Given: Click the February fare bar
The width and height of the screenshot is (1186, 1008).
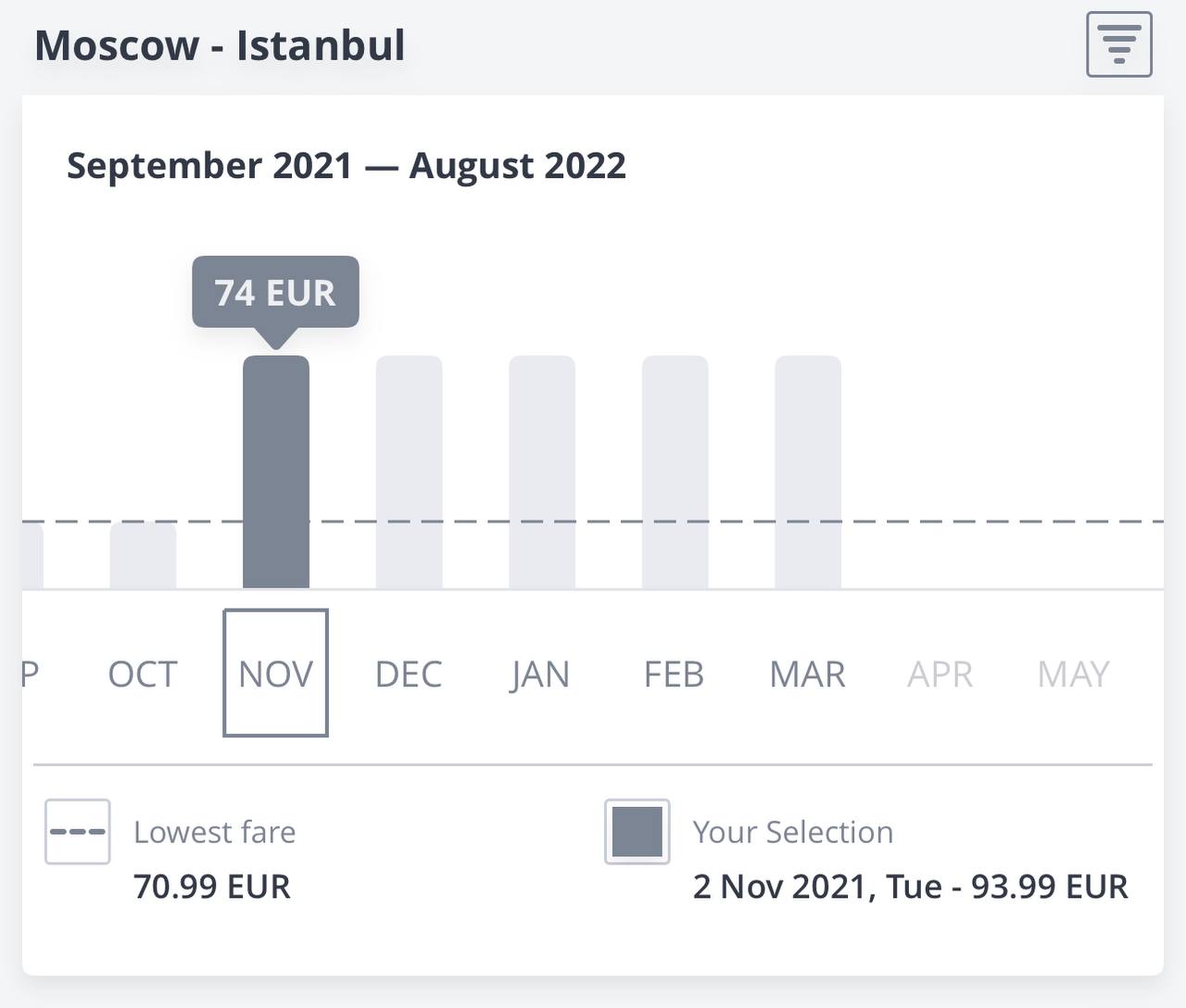Looking at the screenshot, I should pyautogui.click(x=675, y=472).
